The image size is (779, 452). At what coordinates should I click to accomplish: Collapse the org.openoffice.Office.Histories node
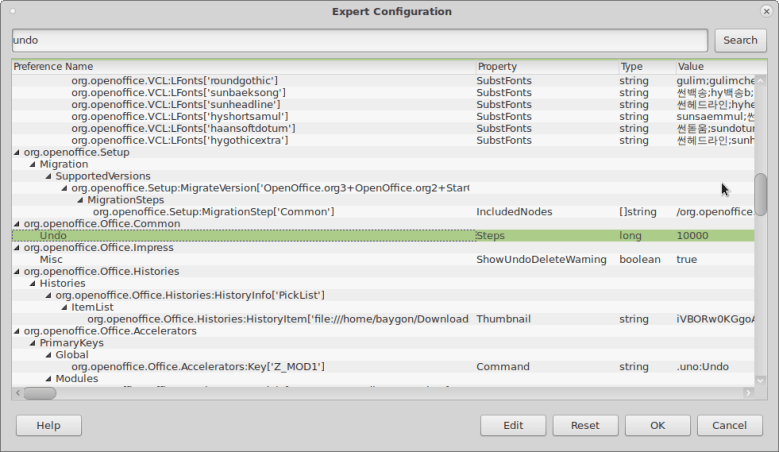(16, 272)
